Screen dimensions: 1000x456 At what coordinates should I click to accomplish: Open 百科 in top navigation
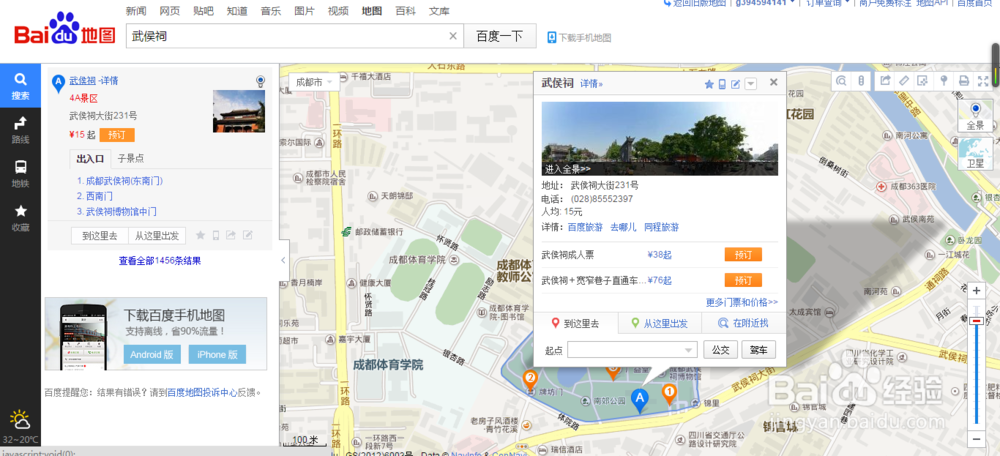point(406,11)
